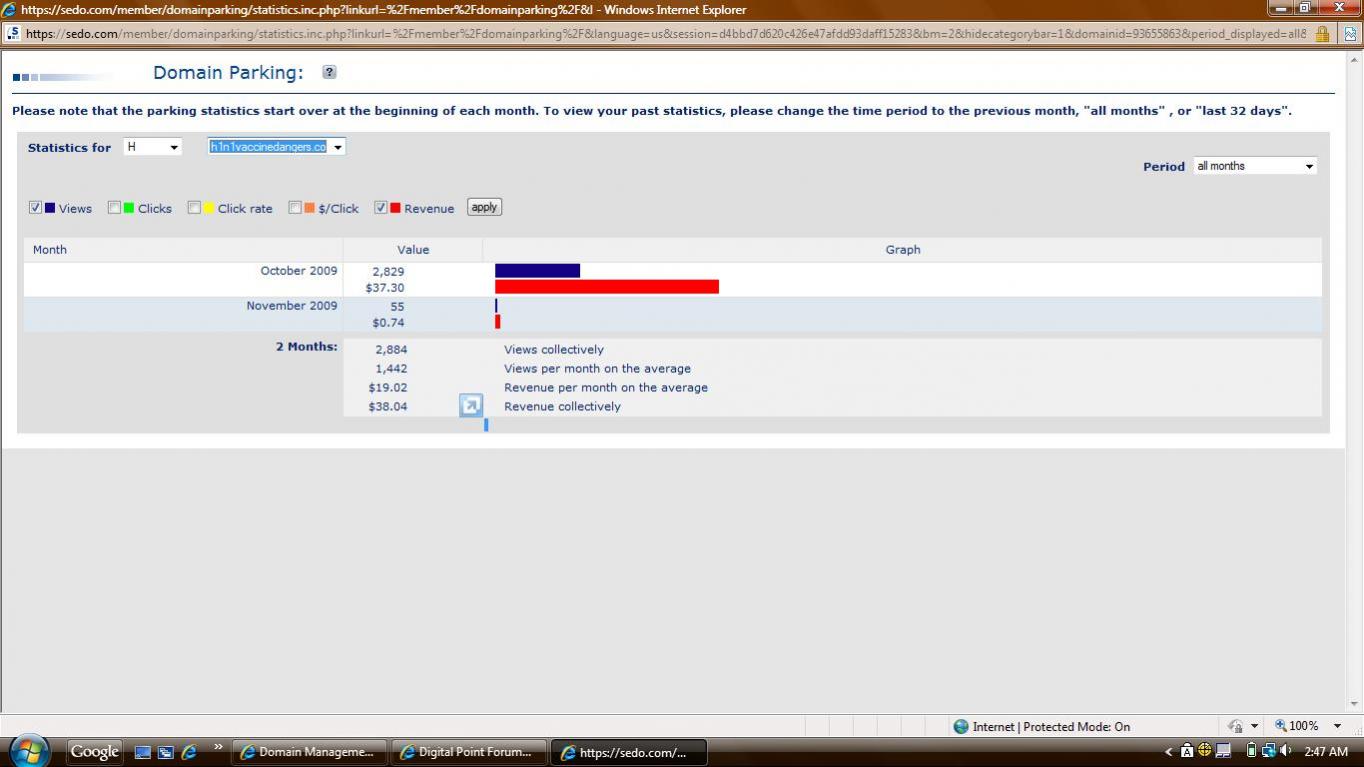
Task: Click the '2 Months:' summary label
Action: tap(307, 347)
